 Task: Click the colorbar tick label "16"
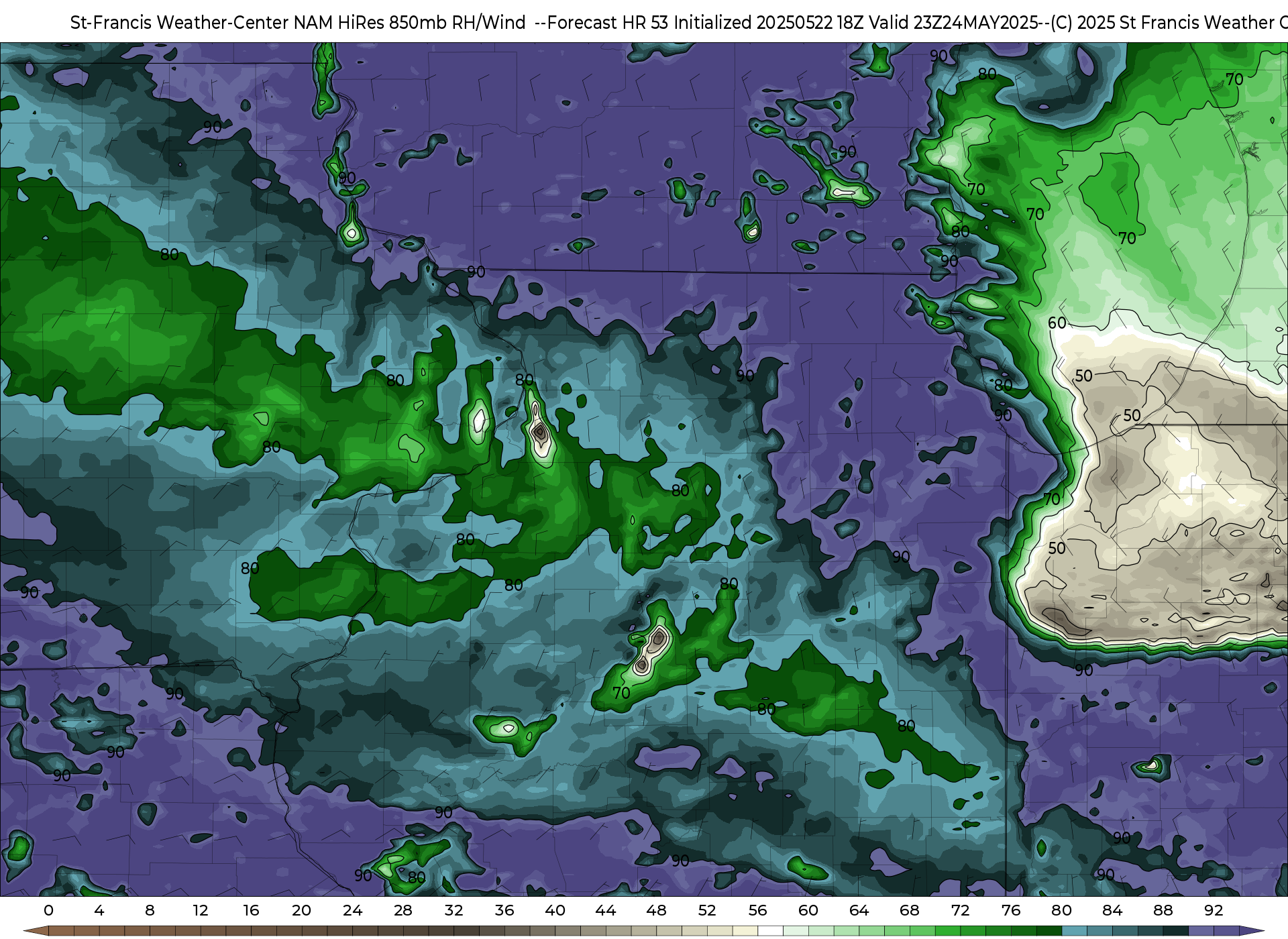click(251, 910)
